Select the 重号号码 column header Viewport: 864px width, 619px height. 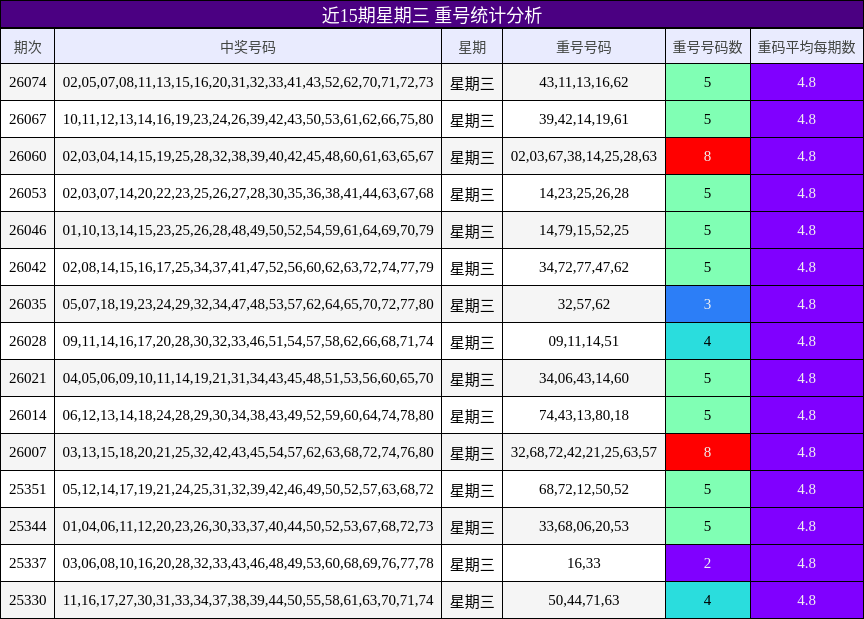(584, 46)
